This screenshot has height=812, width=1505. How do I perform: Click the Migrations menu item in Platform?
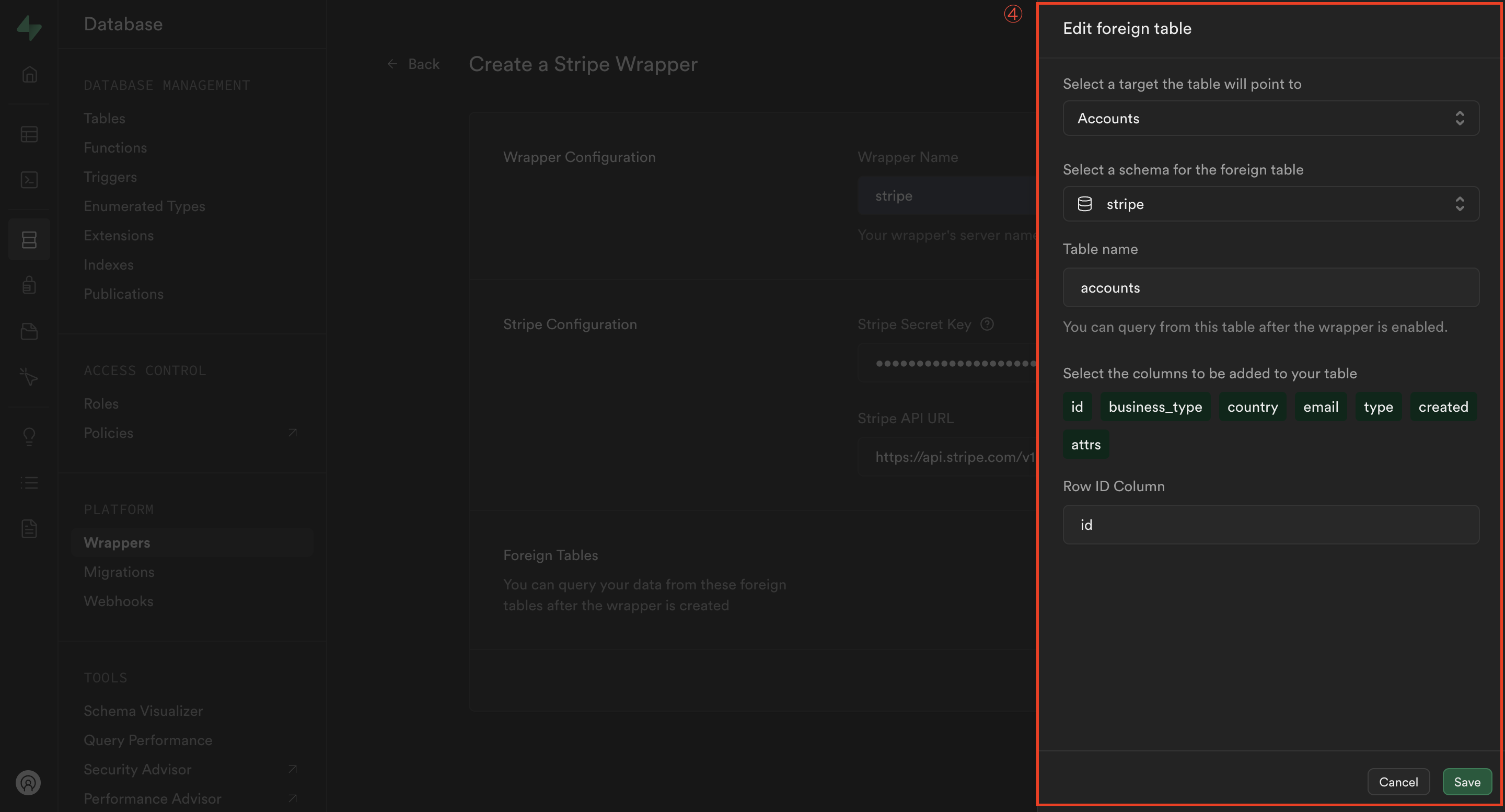click(x=119, y=571)
